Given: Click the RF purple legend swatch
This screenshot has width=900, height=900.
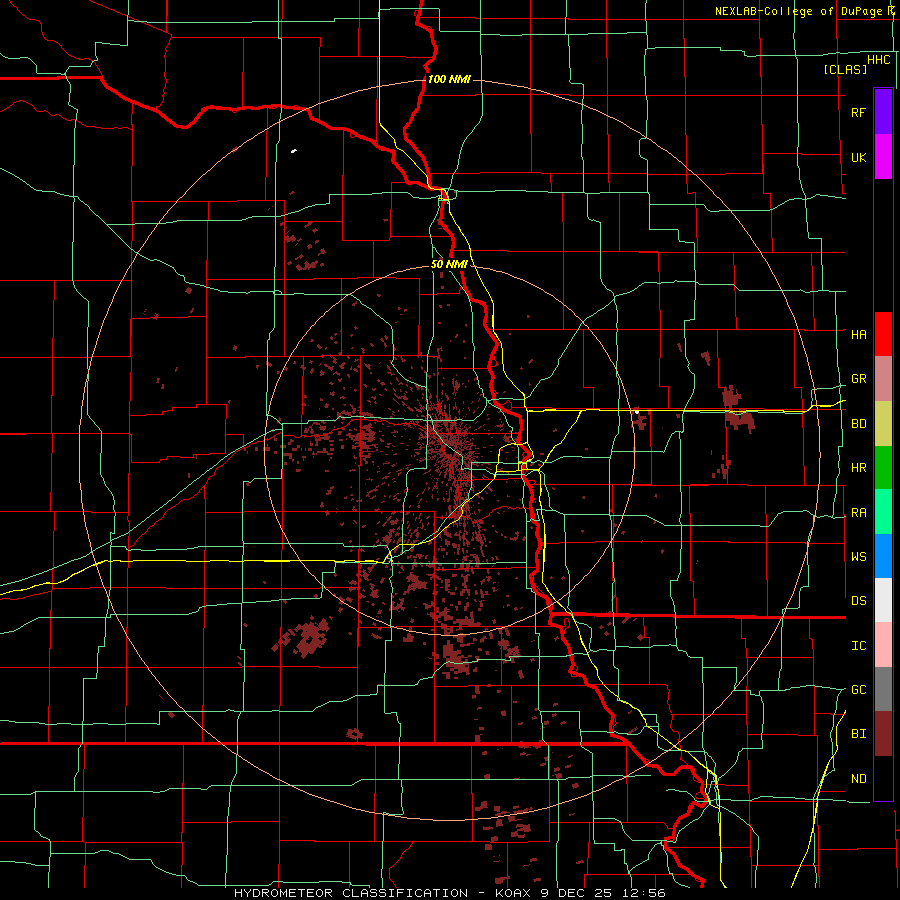Looking at the screenshot, I should (x=883, y=111).
